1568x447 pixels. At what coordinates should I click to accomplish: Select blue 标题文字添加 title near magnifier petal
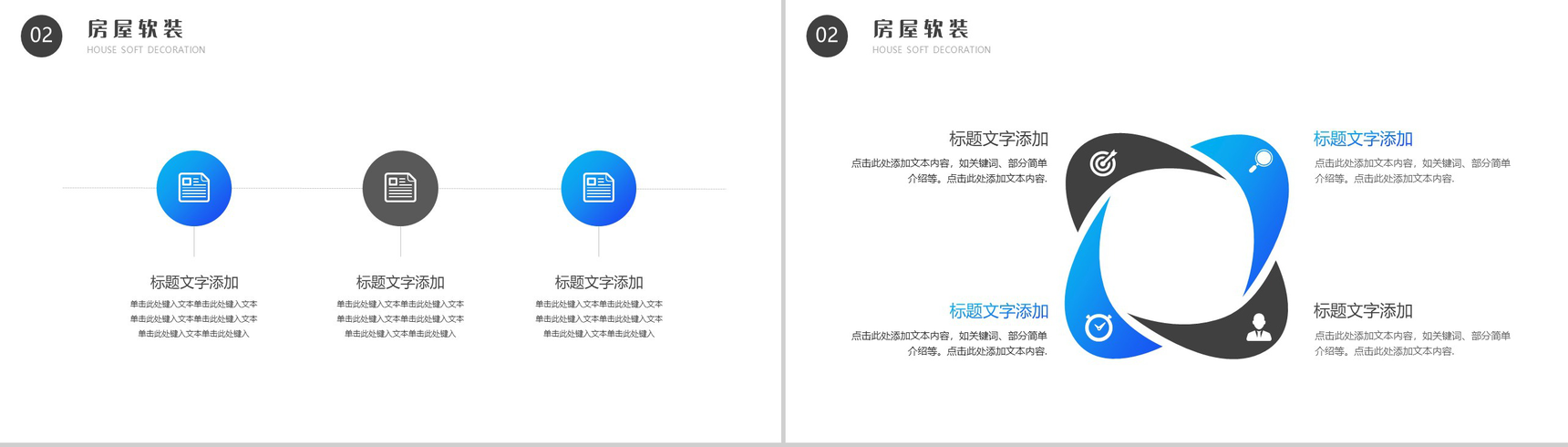[1363, 139]
